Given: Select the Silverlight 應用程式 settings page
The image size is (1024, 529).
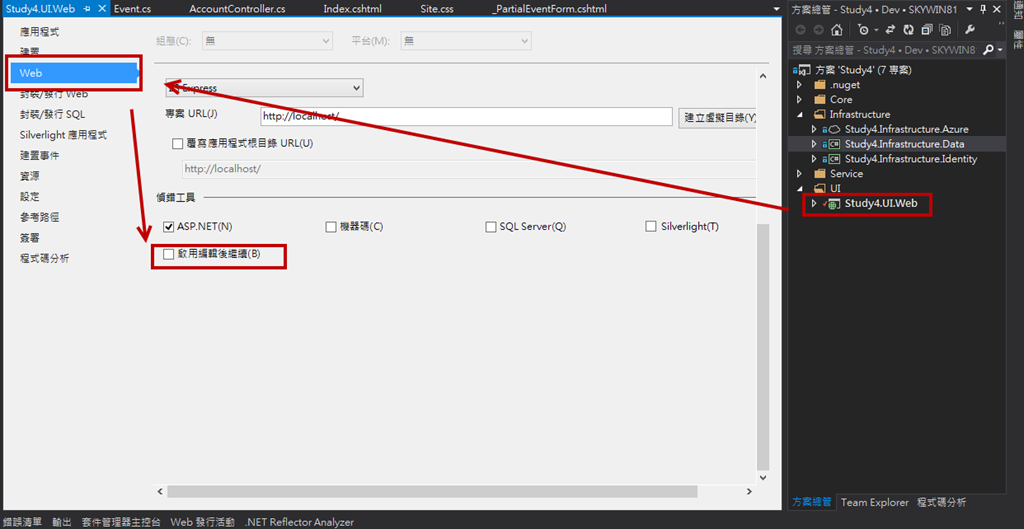Looking at the screenshot, I should 63,135.
